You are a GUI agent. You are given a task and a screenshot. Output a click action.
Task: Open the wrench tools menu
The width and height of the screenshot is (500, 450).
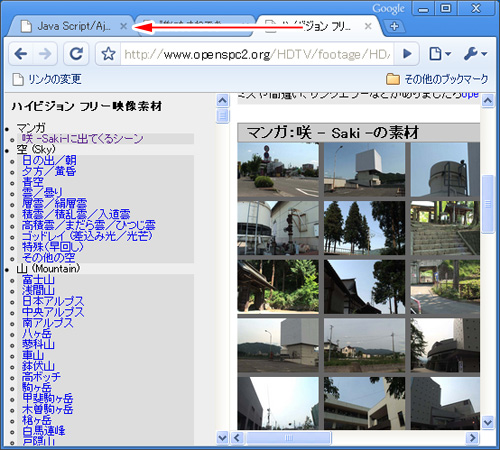point(476,54)
